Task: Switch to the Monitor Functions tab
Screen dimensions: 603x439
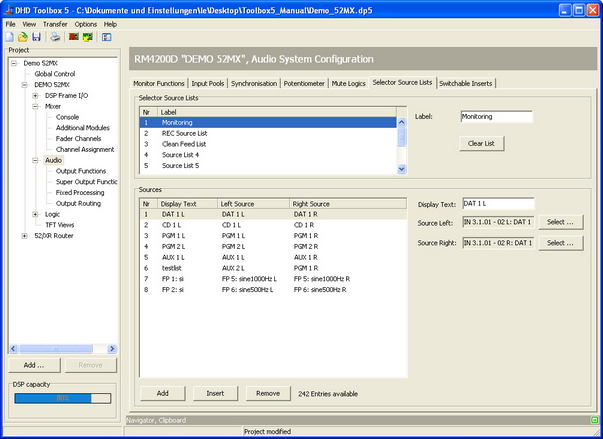Action: click(x=159, y=83)
